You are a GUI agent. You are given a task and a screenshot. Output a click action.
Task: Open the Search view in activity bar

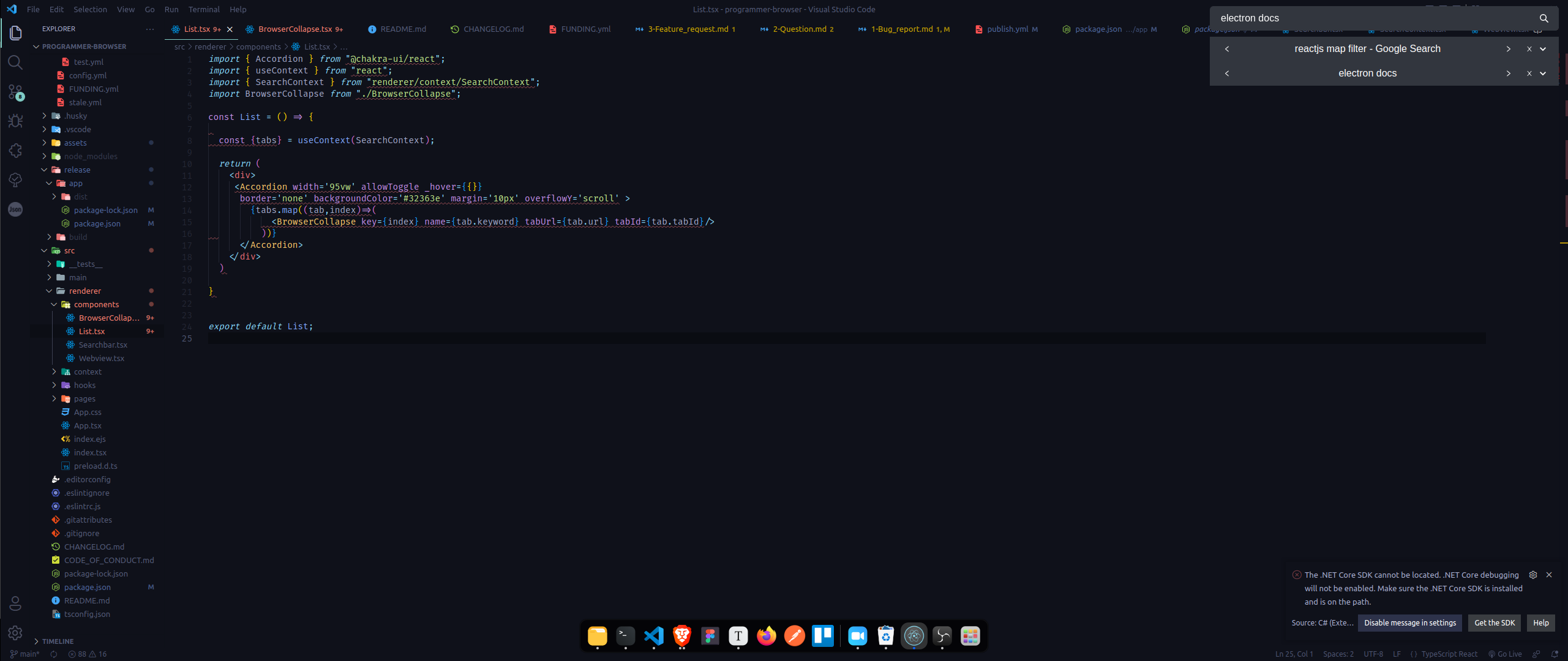15,62
